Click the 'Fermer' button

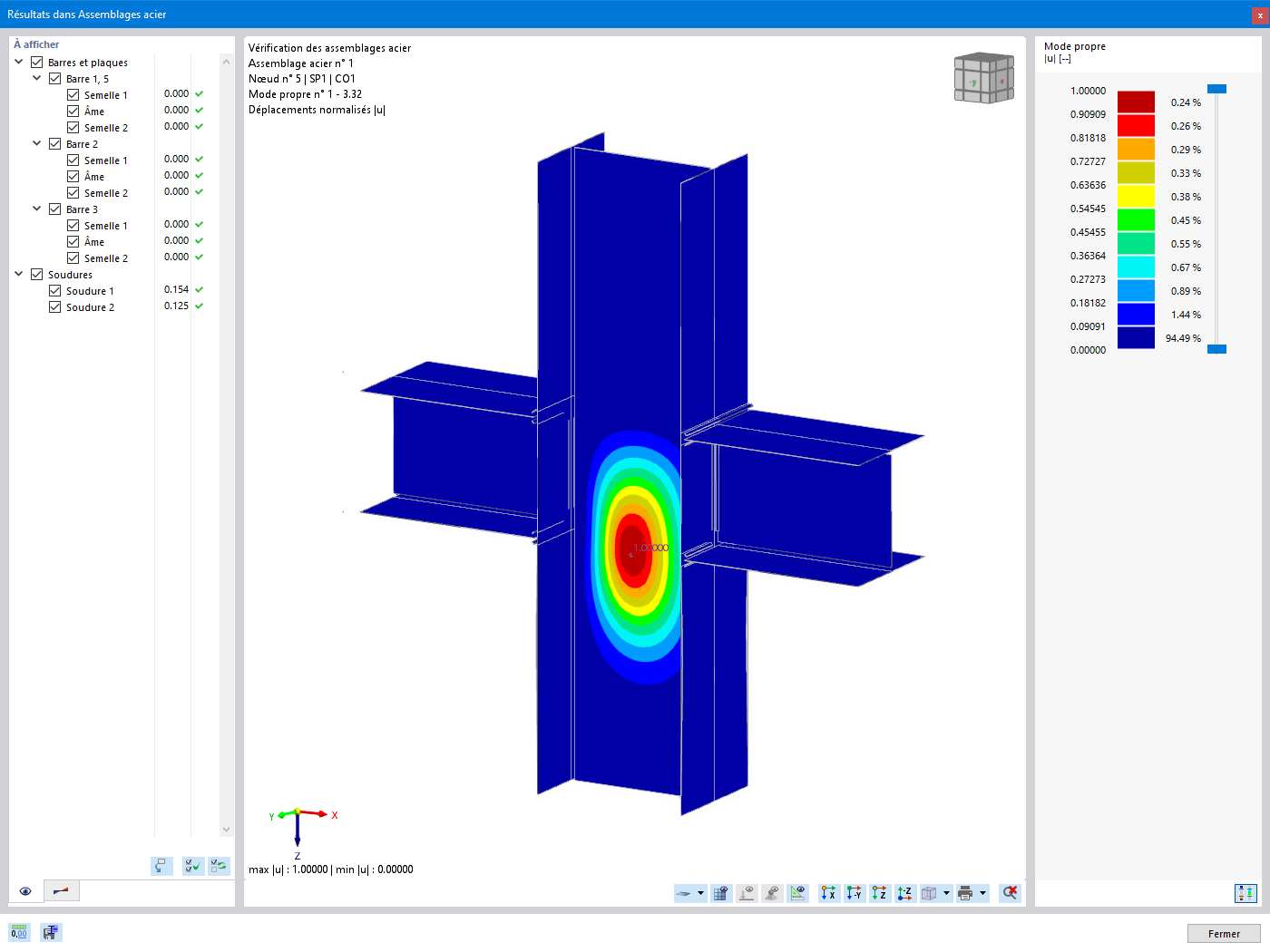click(1224, 934)
